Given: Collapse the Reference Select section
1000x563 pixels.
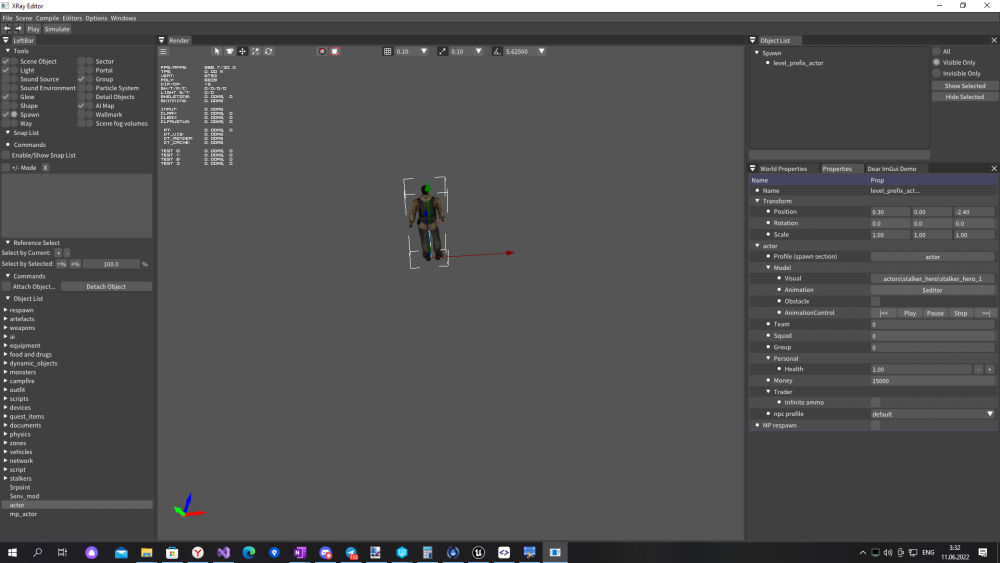Looking at the screenshot, I should pos(8,242).
